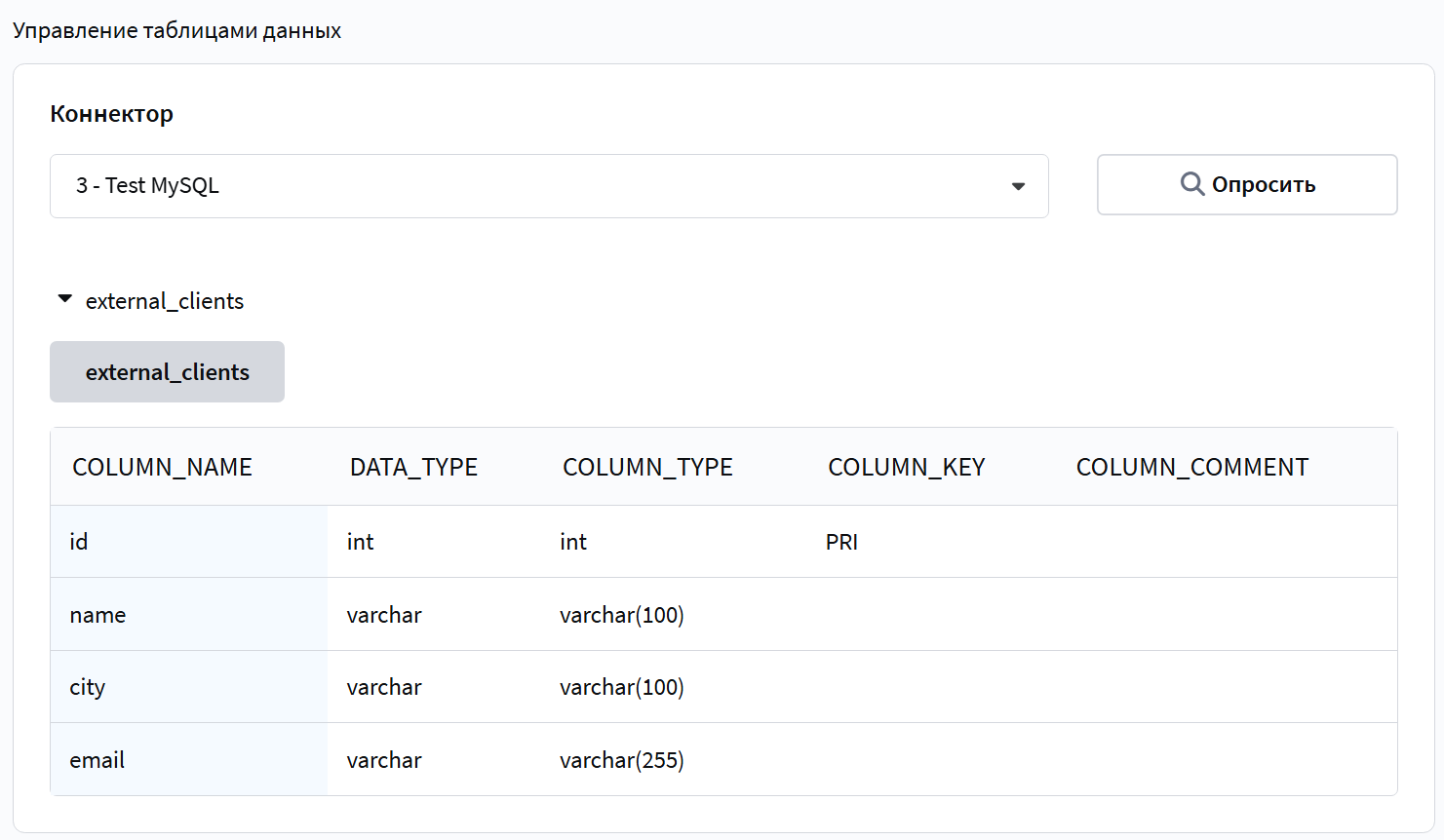Image resolution: width=1444 pixels, height=840 pixels.
Task: Click COLUMN_TYPE column header
Action: 647,467
